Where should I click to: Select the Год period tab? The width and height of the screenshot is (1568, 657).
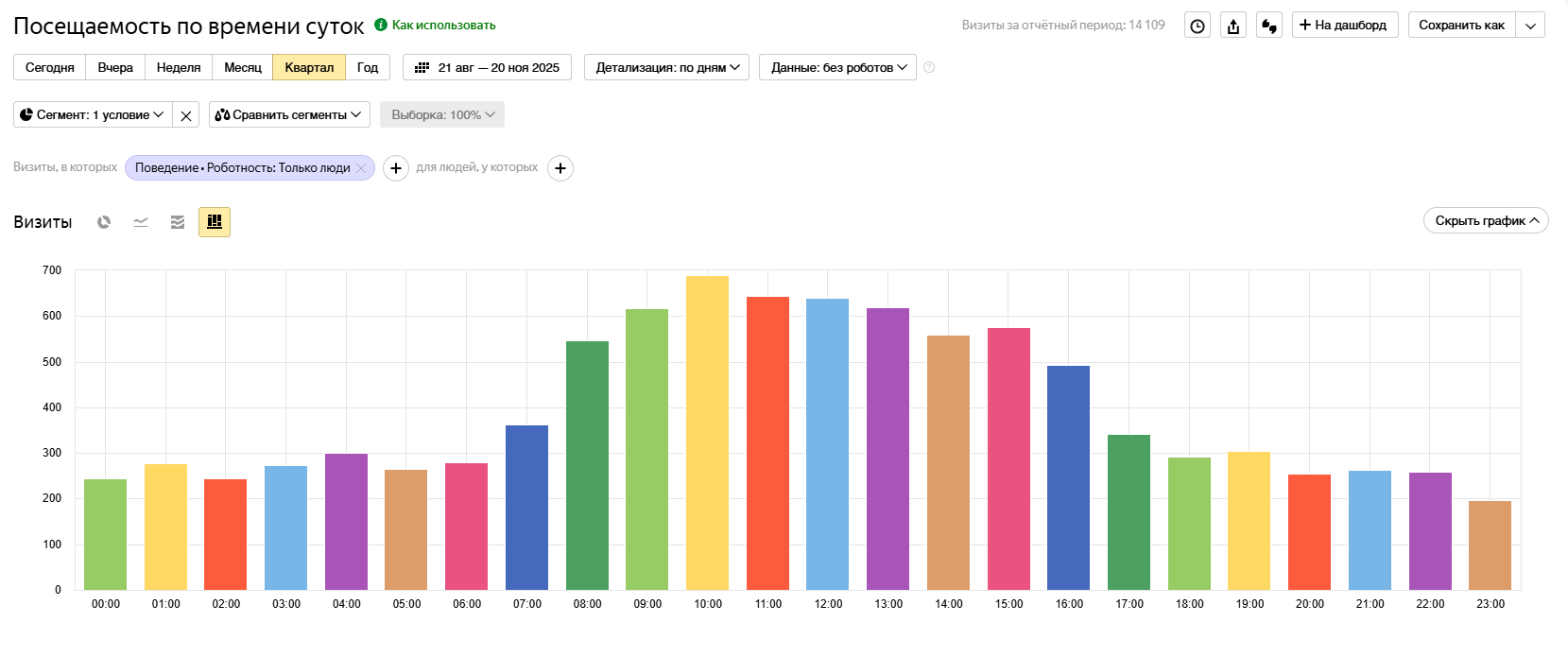pyautogui.click(x=368, y=67)
